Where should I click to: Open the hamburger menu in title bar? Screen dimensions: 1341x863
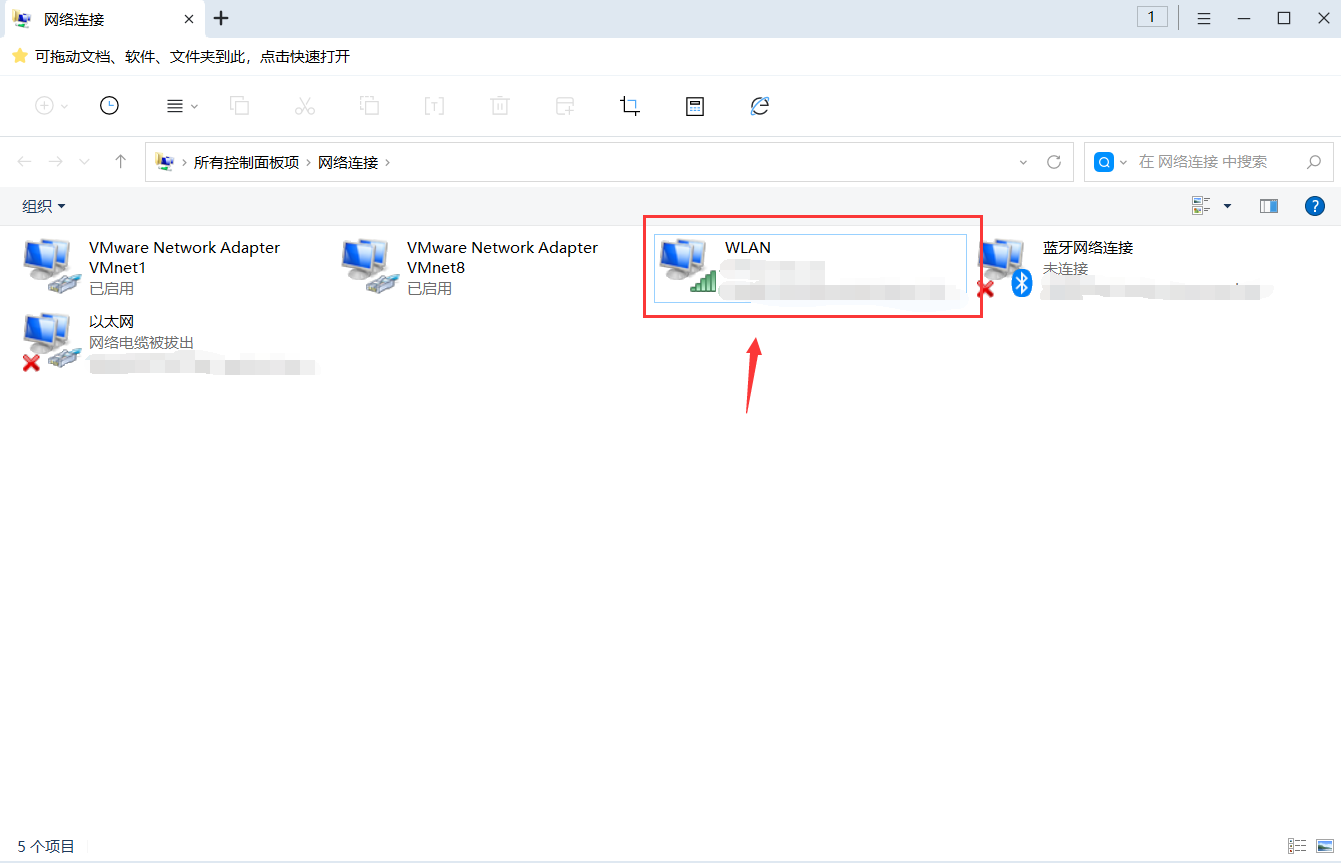click(1204, 18)
